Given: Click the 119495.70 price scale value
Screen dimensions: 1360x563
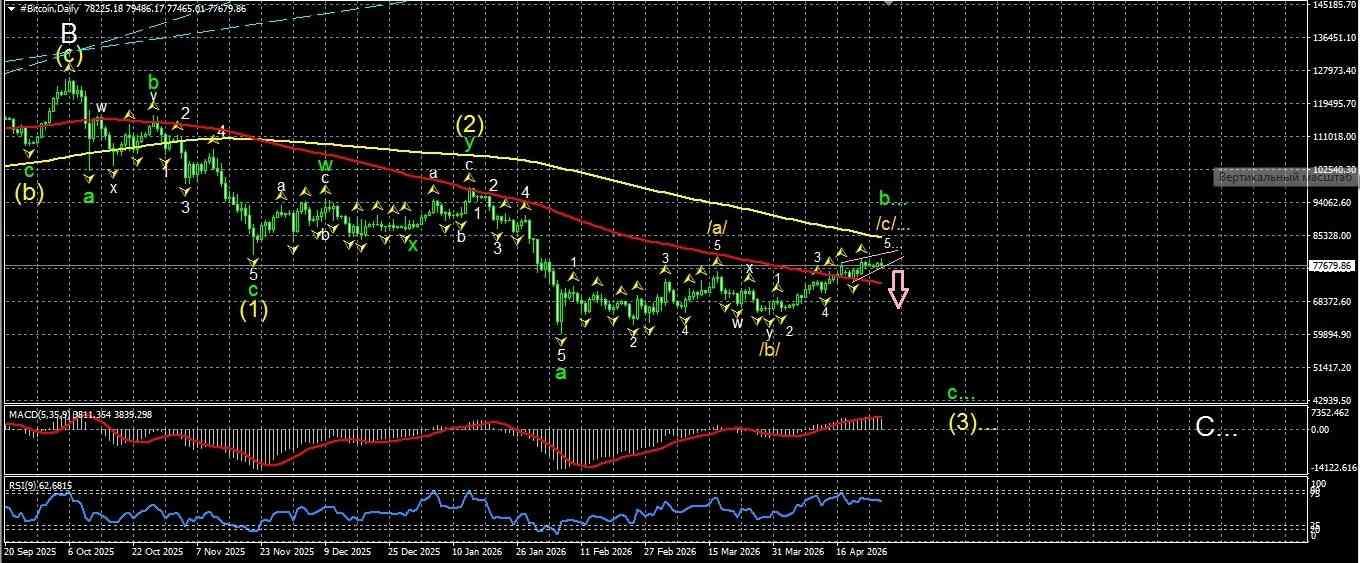Looking at the screenshot, I should click(1333, 104).
